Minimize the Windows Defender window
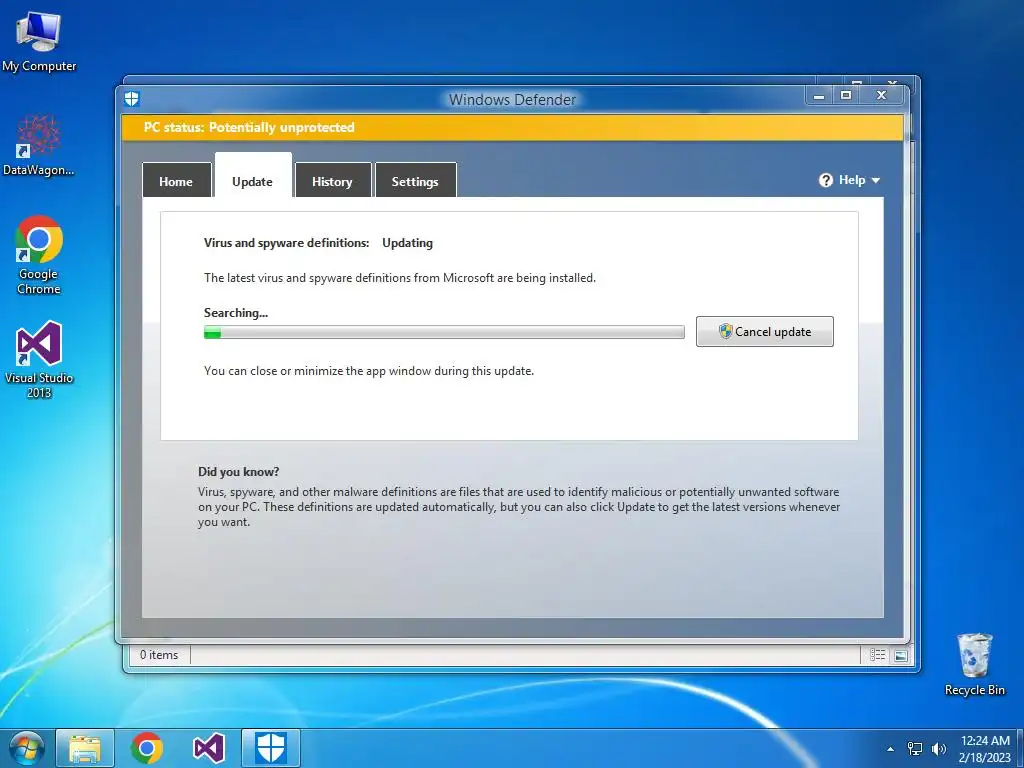This screenshot has height=768, width=1024. [819, 96]
